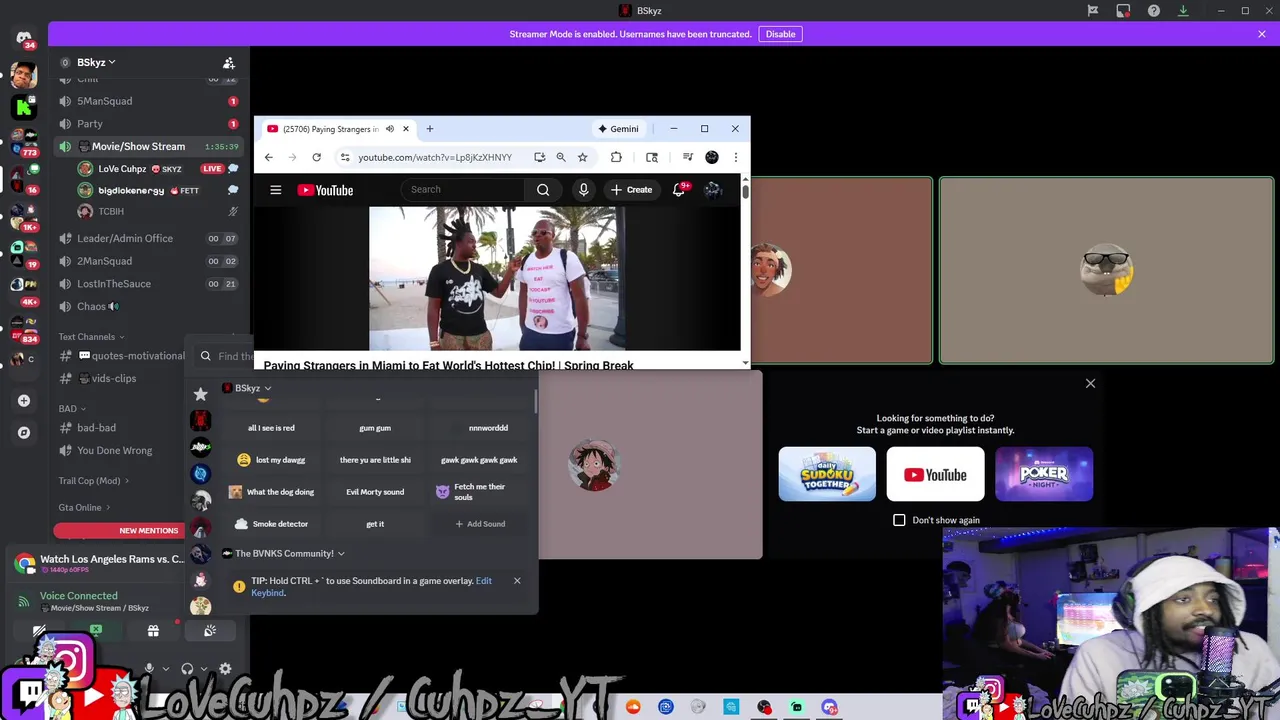
Task: Open the soundboard favorites star icon
Action: [200, 394]
